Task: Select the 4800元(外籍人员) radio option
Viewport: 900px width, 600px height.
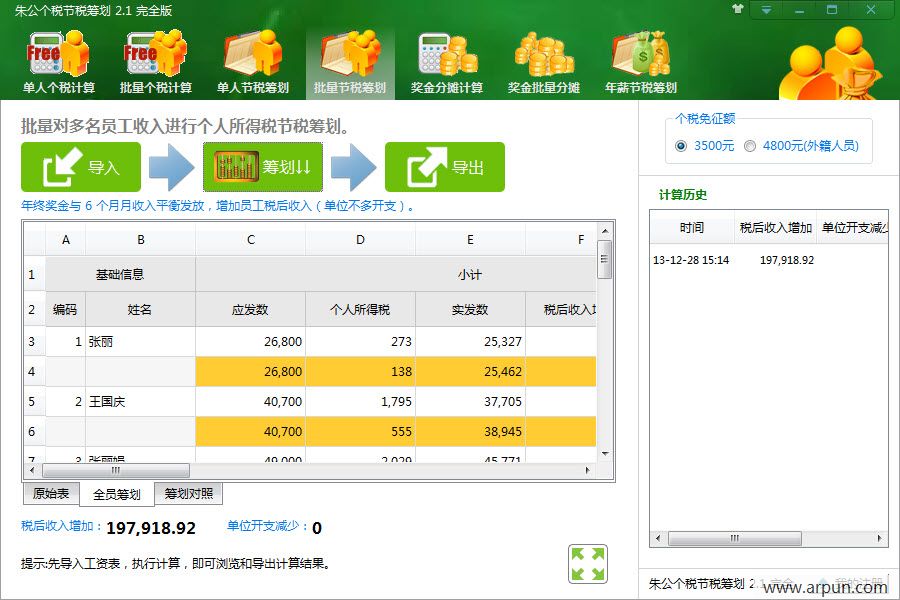Action: (x=750, y=145)
